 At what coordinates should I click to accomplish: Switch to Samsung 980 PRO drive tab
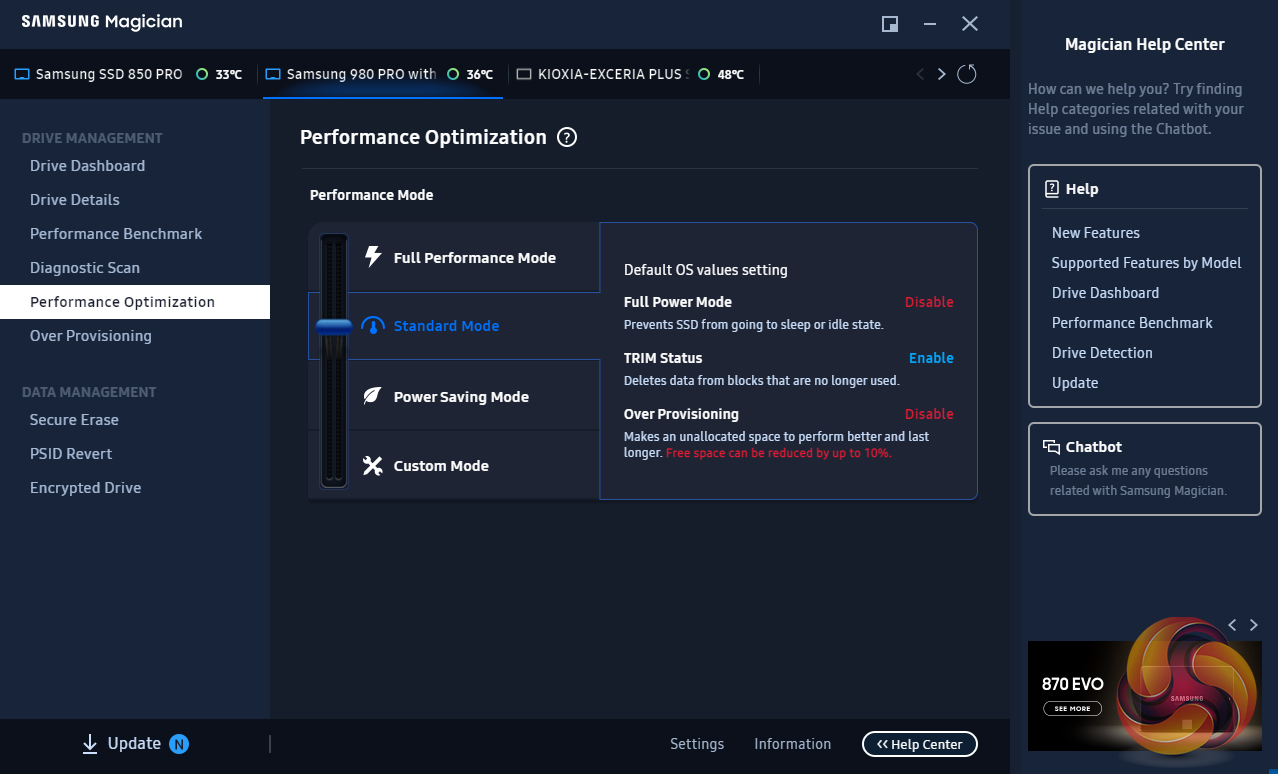pos(383,74)
